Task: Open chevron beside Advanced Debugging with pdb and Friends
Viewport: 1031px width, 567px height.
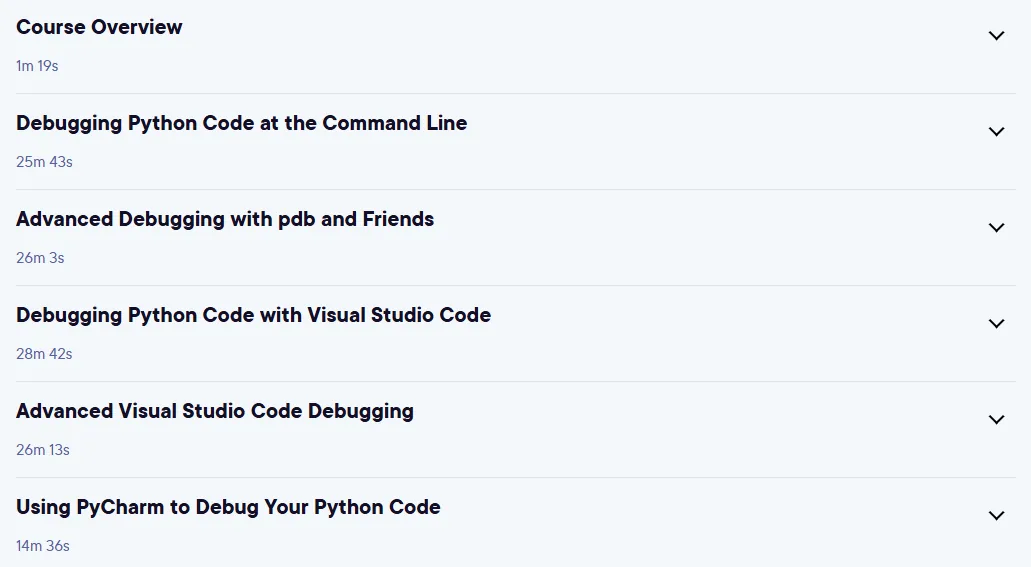Action: (997, 228)
